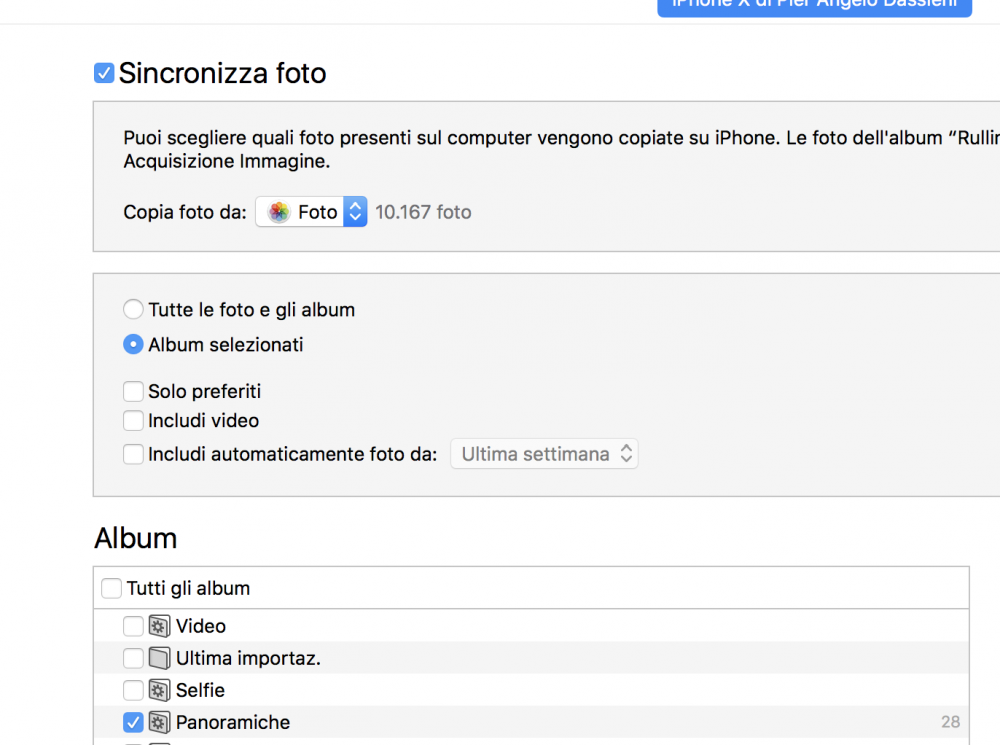Check the Selfie album checkbox
Screen dimensions: 1000x745
(x=133, y=690)
